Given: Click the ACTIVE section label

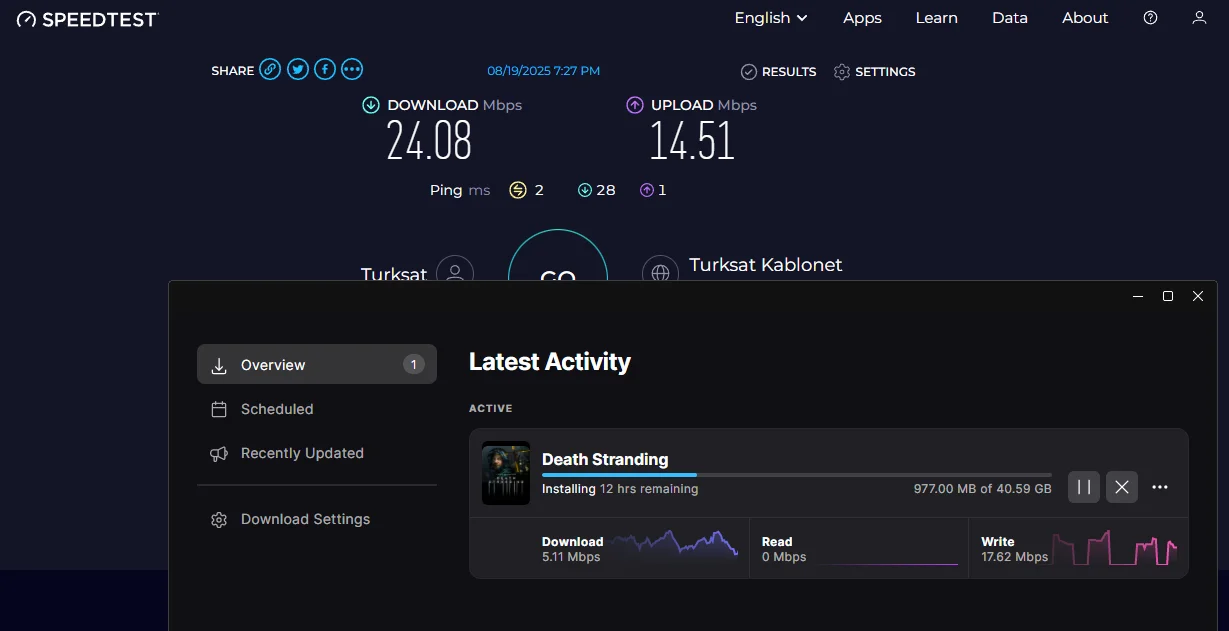Looking at the screenshot, I should 491,409.
